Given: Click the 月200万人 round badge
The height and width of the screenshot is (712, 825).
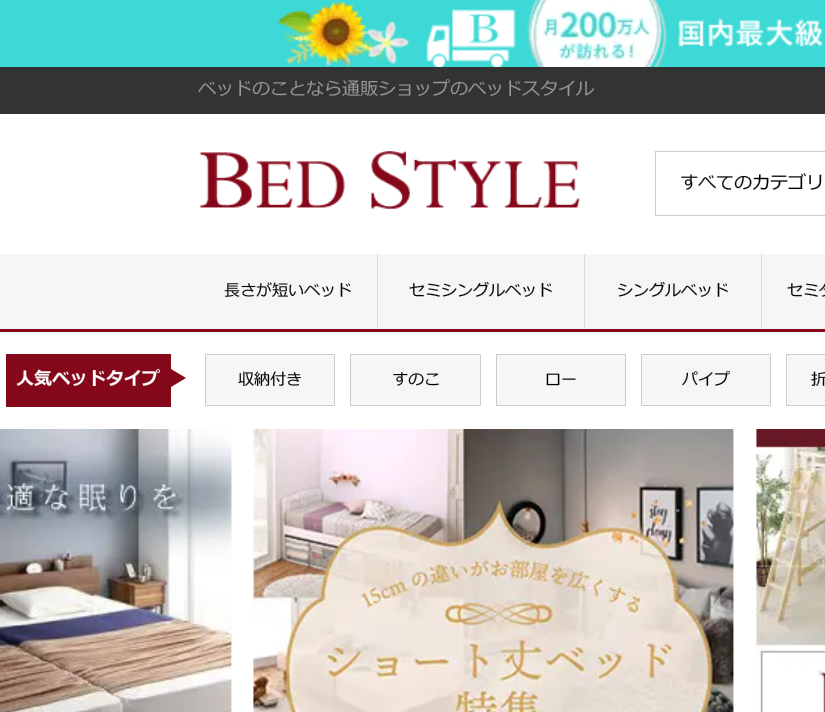Looking at the screenshot, I should [x=597, y=35].
